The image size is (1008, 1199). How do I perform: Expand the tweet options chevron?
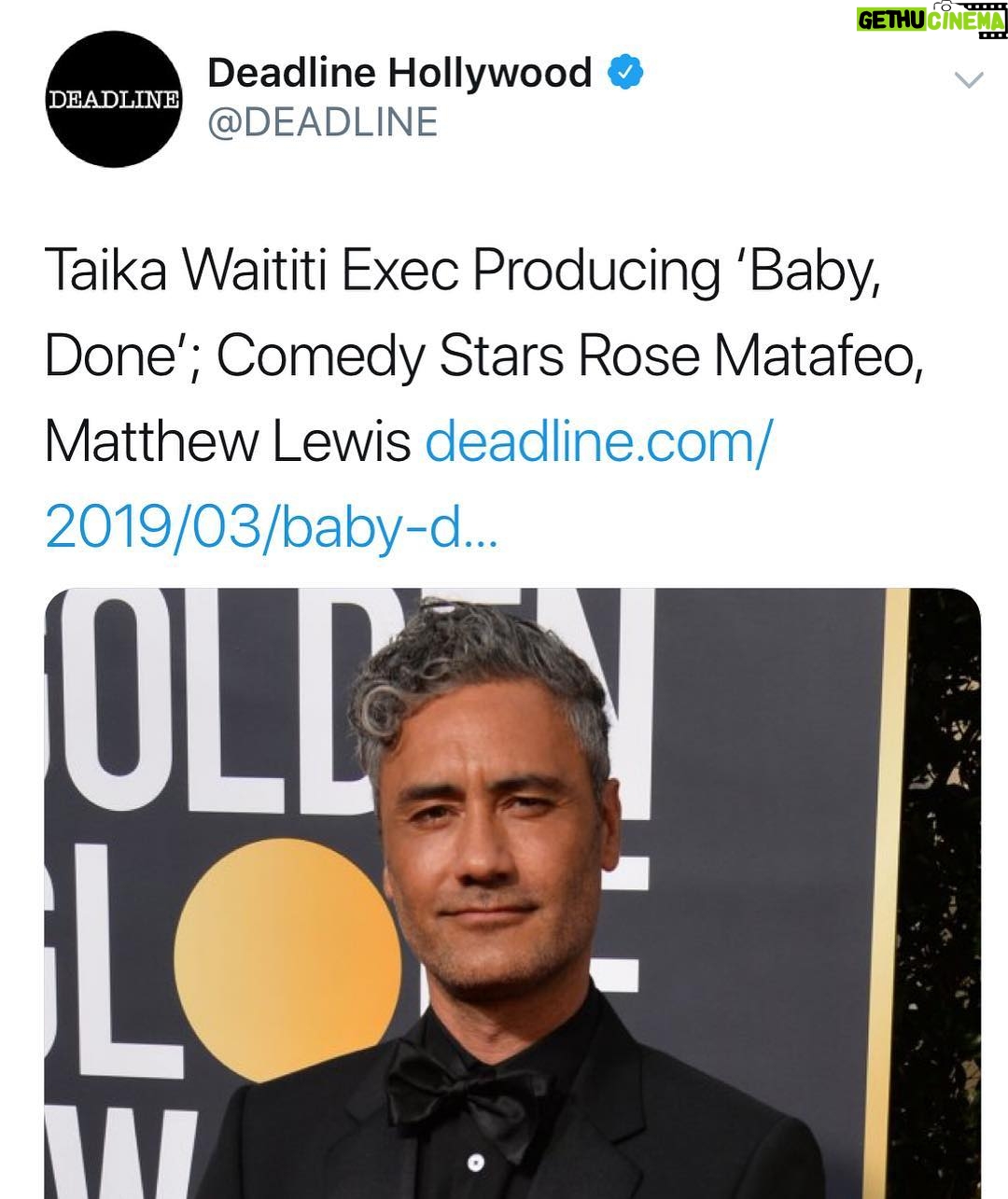pyautogui.click(x=970, y=81)
